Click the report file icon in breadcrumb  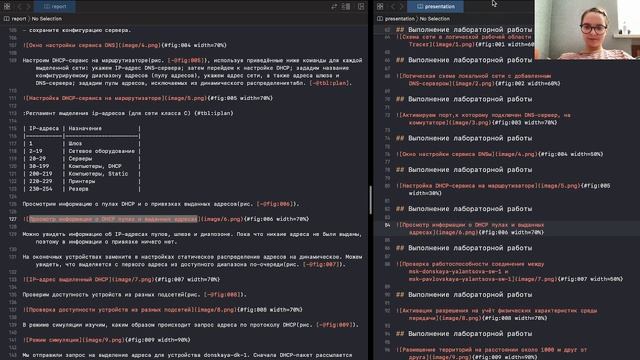[x=7, y=19]
